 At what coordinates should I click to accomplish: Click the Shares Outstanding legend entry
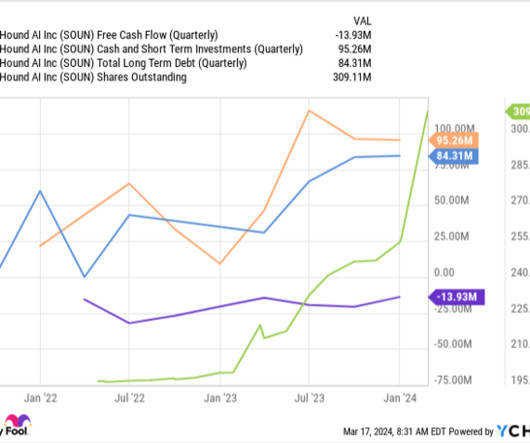[x=93, y=77]
